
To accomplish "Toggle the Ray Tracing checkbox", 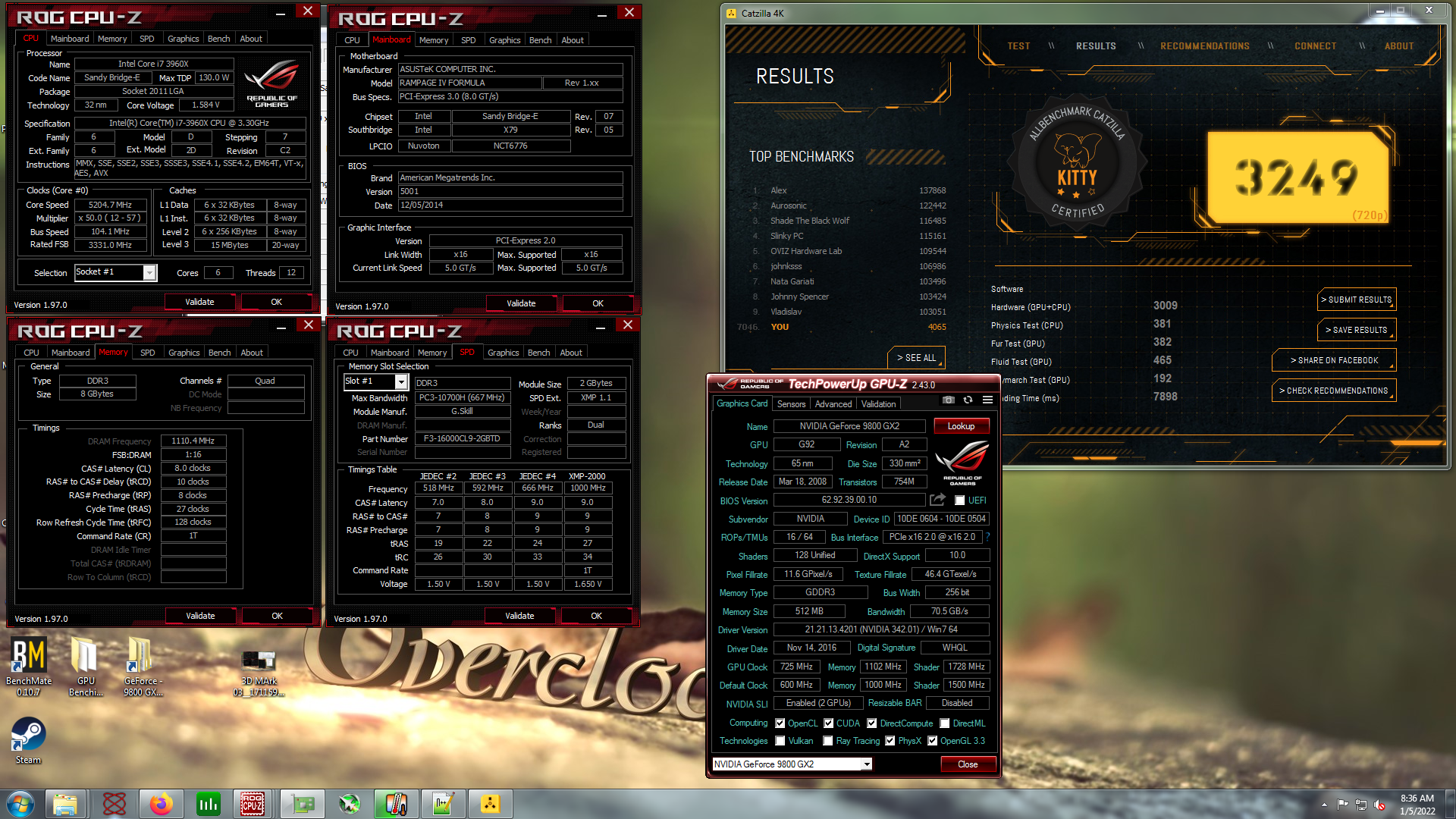I will [828, 741].
